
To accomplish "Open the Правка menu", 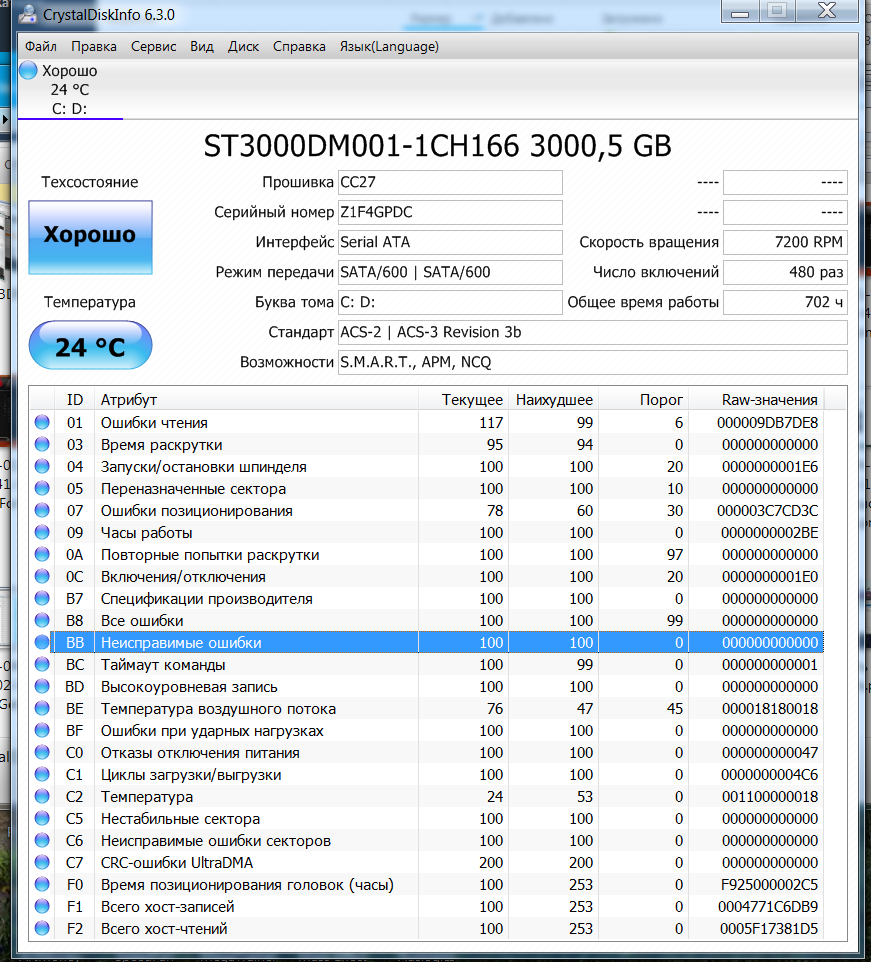I will click(94, 47).
